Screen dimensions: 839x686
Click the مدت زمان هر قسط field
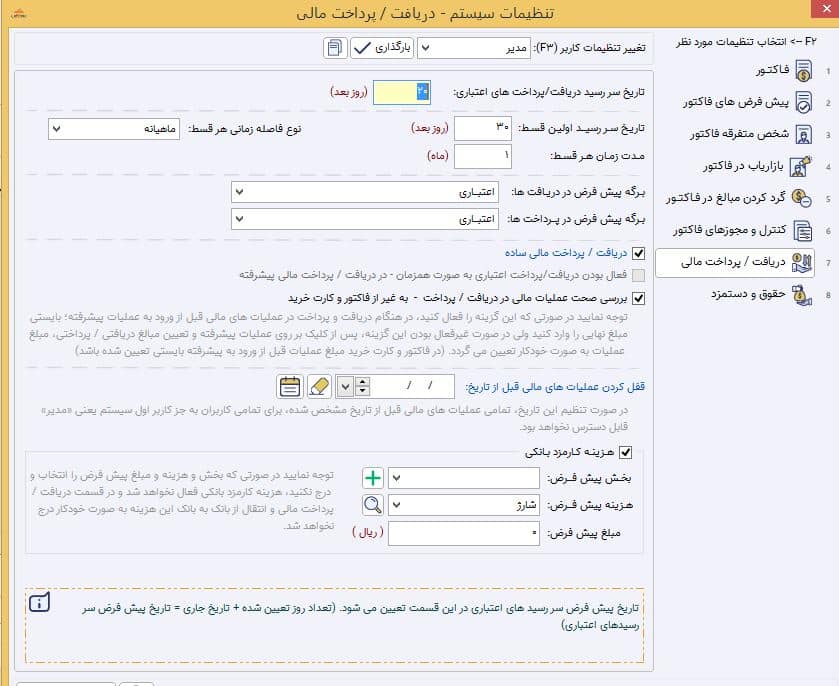click(x=483, y=157)
